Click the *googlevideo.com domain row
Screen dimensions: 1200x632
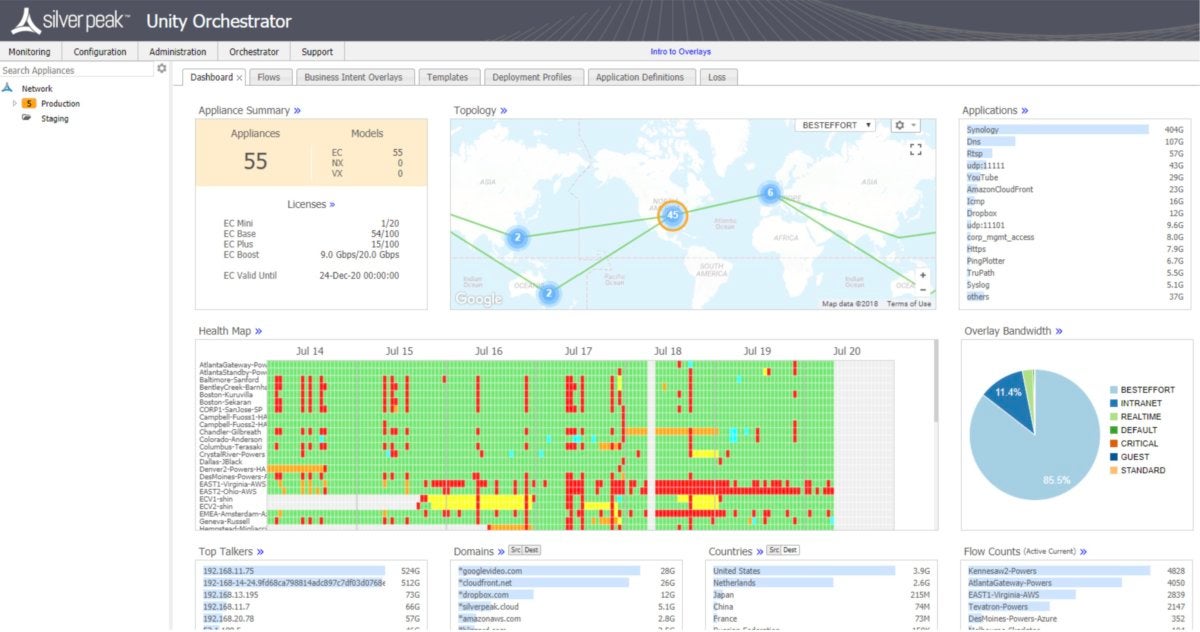coord(566,571)
